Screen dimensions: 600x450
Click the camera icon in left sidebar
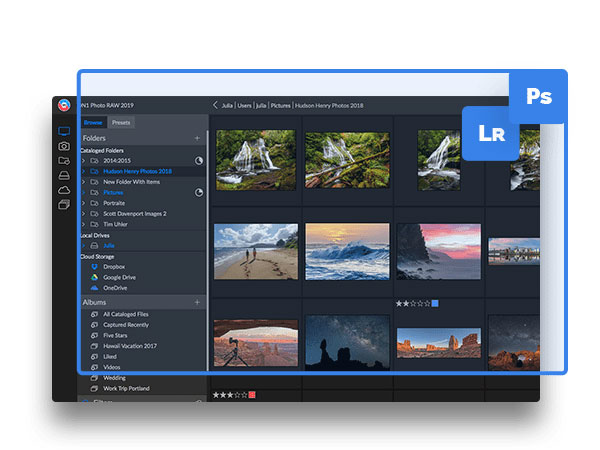[x=65, y=146]
